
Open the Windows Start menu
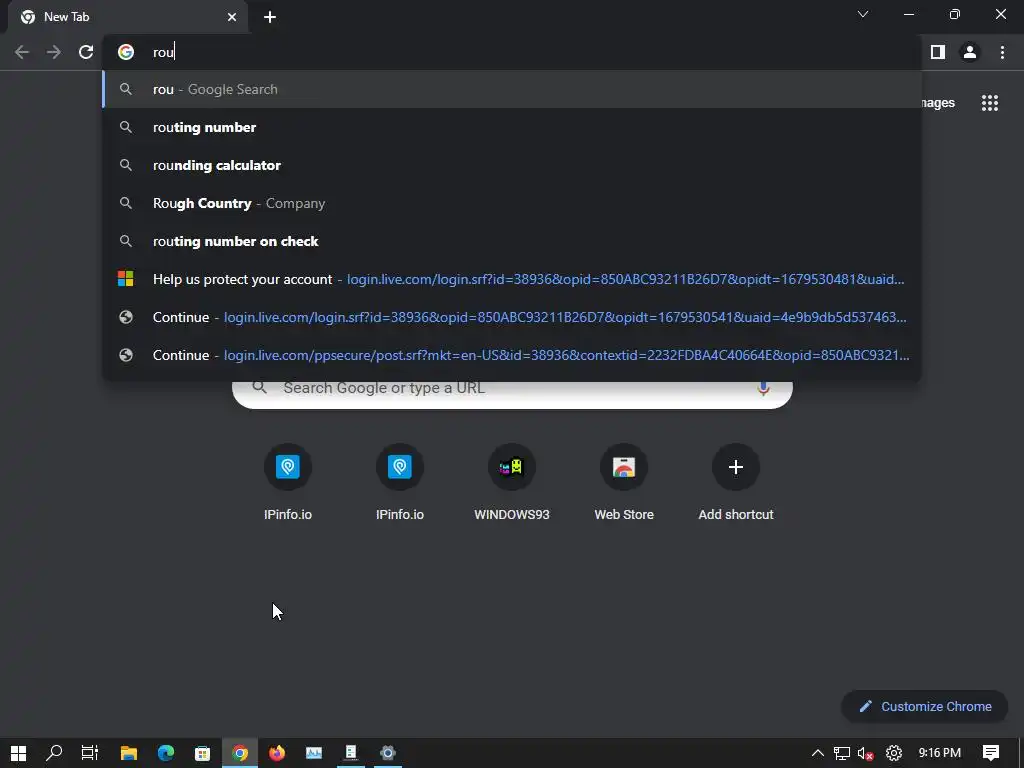coord(18,753)
